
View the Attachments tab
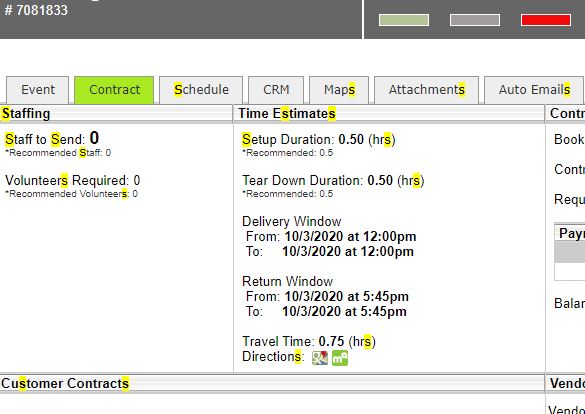point(426,90)
